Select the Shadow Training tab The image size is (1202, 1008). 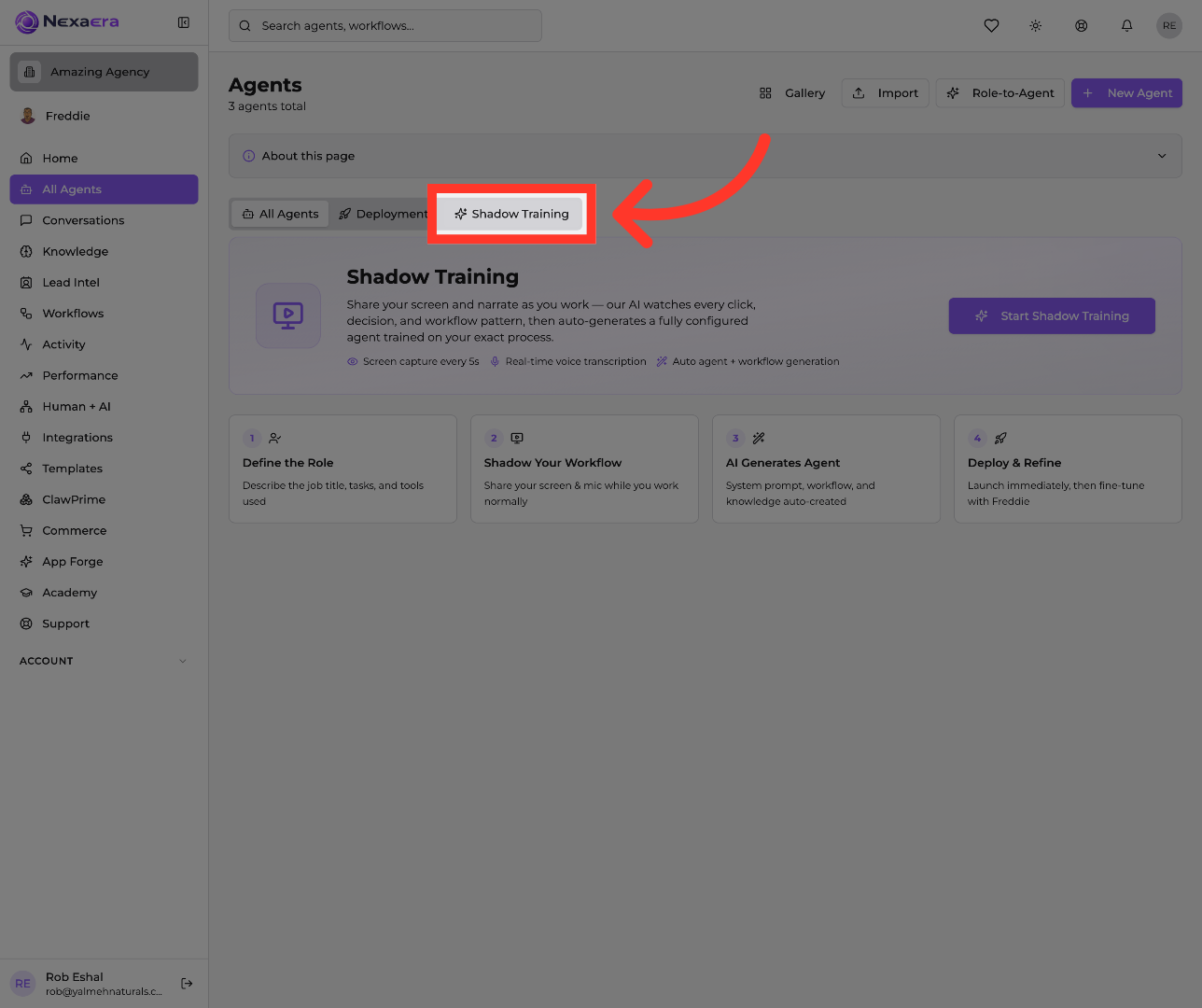(x=510, y=214)
